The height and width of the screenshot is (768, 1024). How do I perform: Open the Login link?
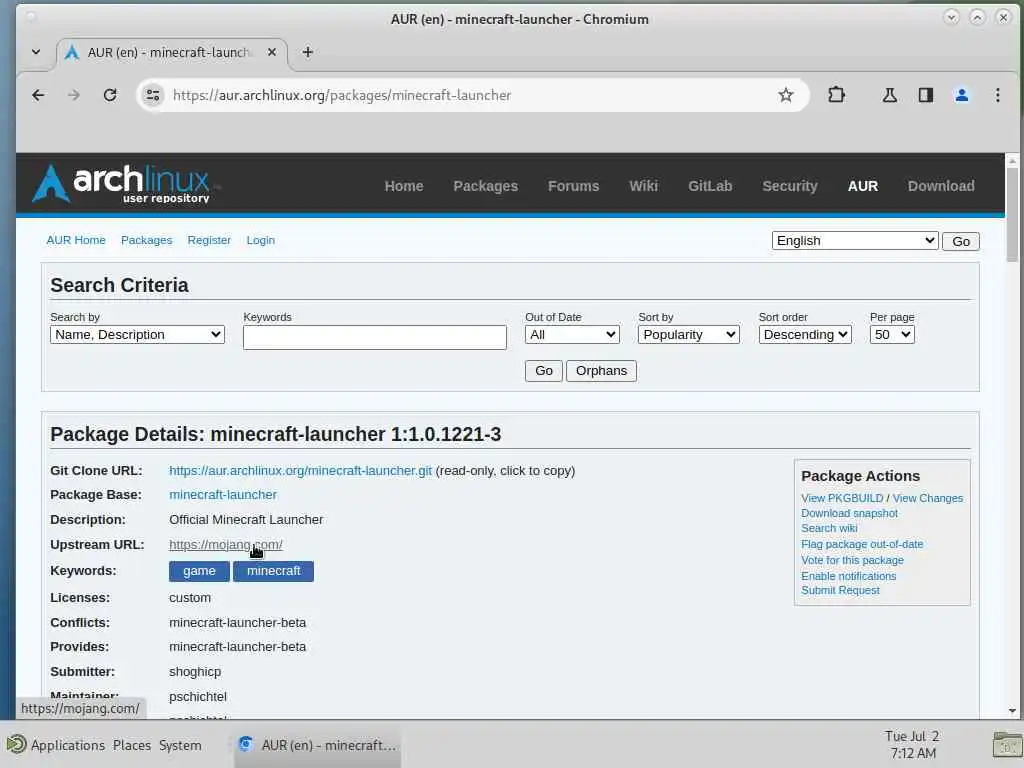click(x=261, y=240)
